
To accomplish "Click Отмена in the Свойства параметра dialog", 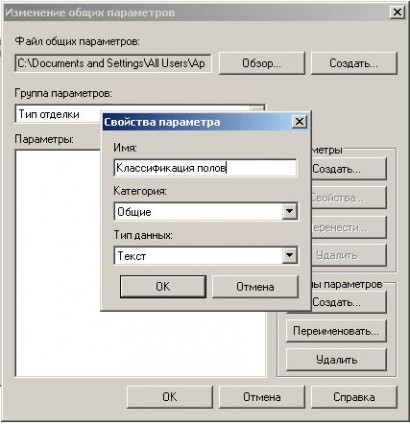I will pos(255,286).
